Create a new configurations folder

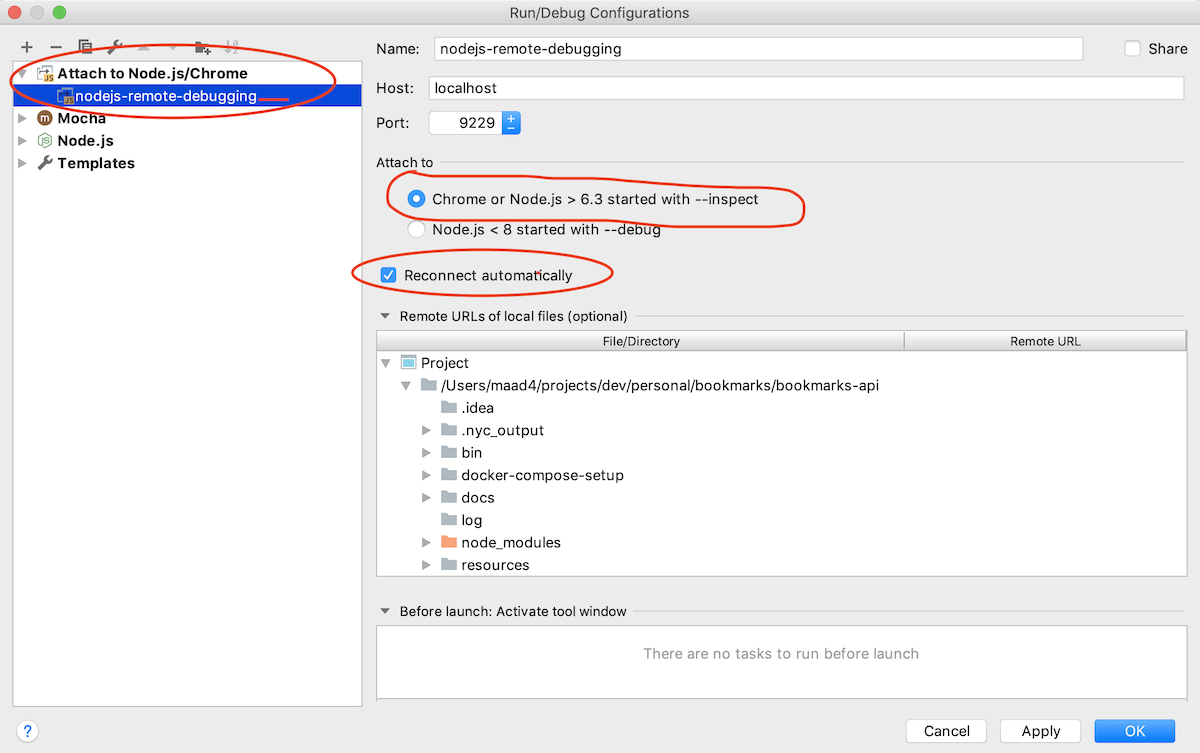click(202, 46)
